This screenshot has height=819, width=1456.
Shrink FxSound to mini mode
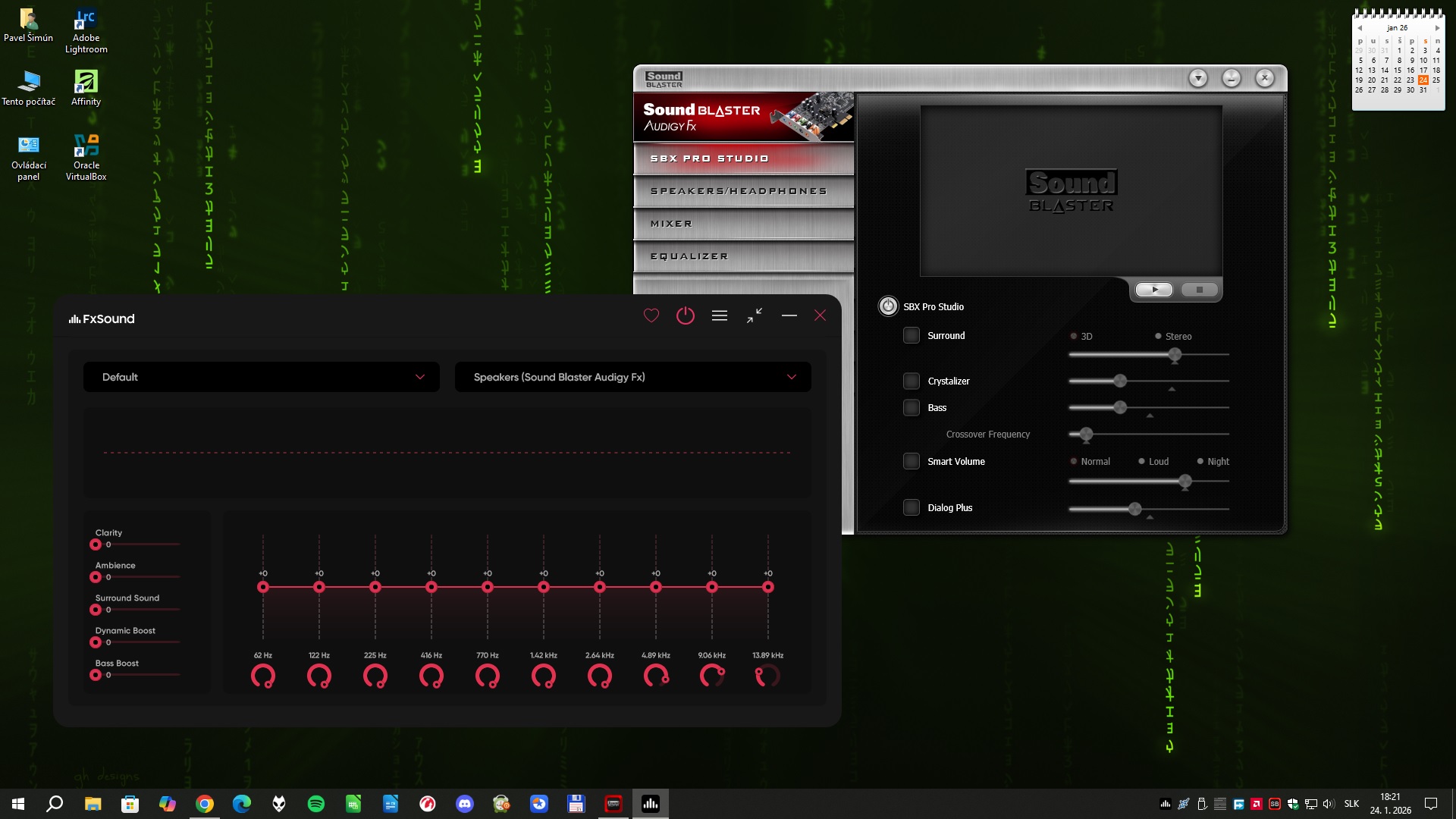point(755,315)
